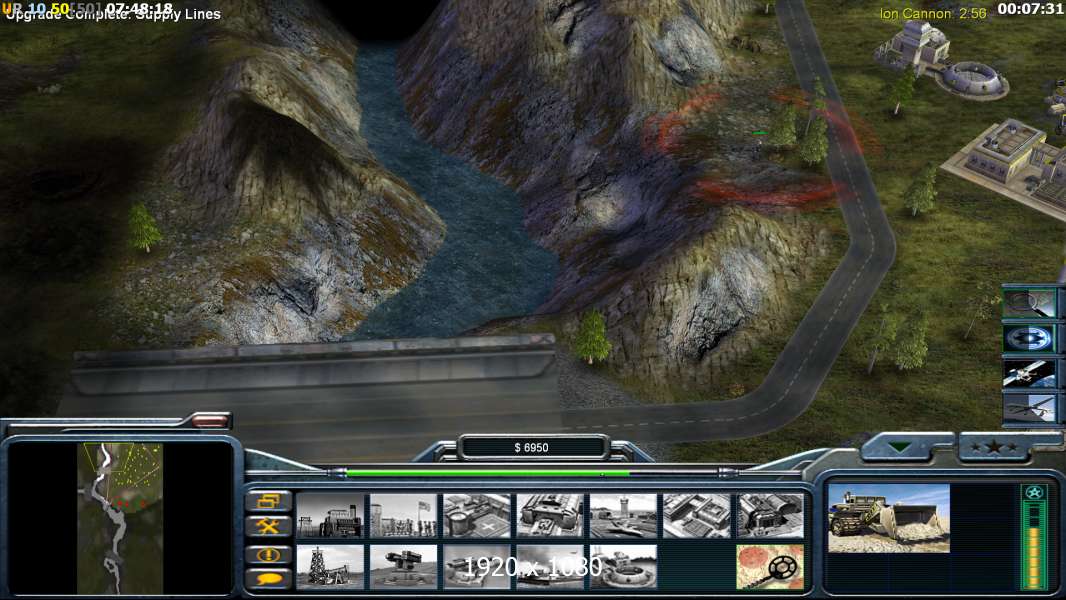Screen dimensions: 1066x600
Task: Build the Patriot missile defense turret
Action: tap(403, 566)
